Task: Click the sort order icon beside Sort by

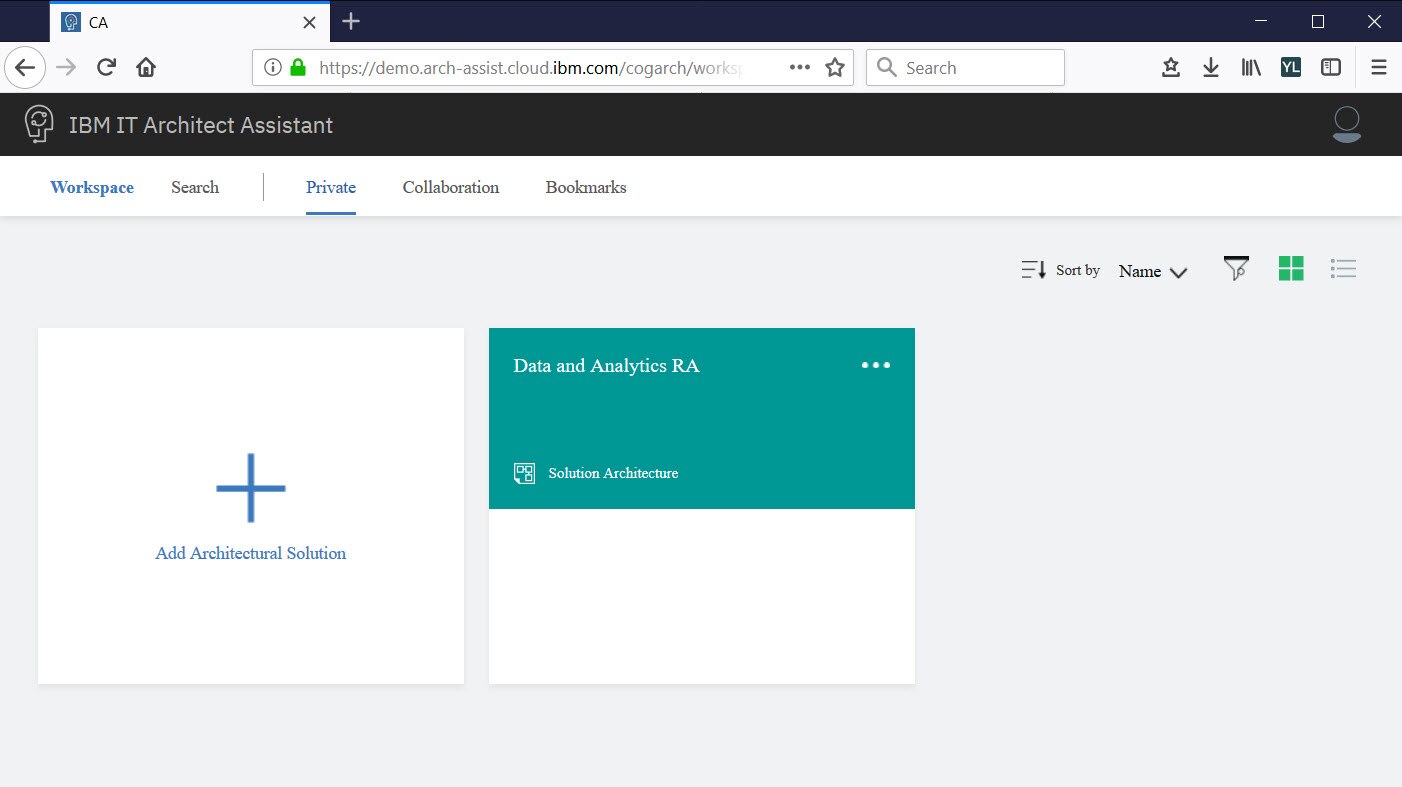Action: [x=1033, y=270]
